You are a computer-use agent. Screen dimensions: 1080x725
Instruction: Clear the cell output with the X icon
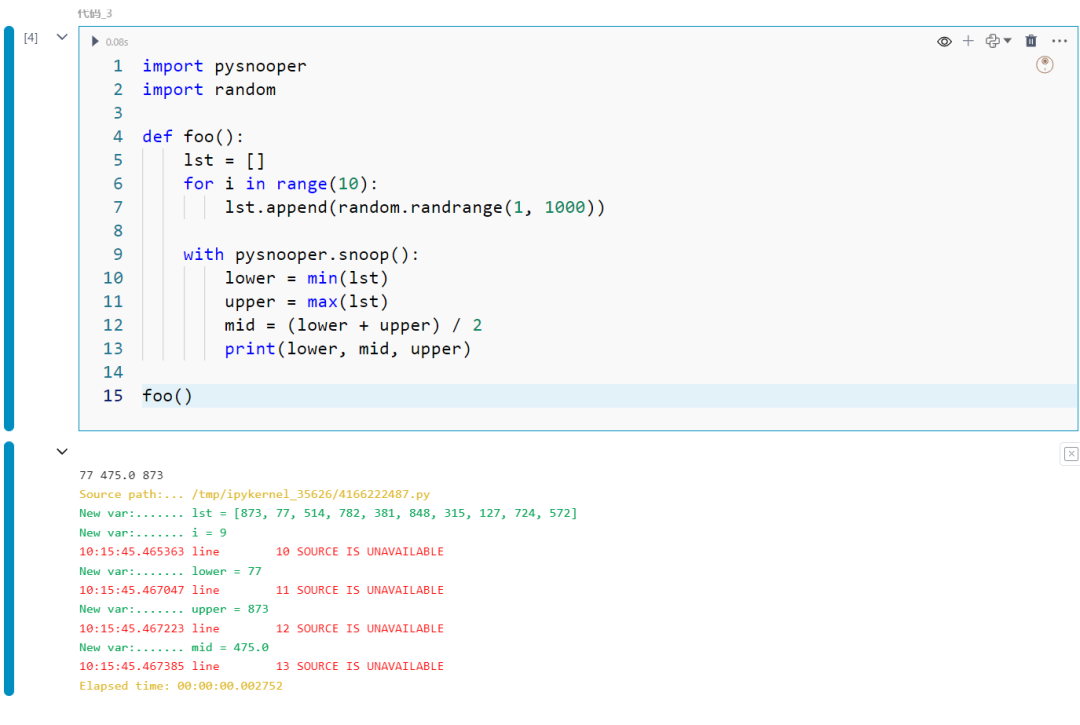coord(1070,454)
